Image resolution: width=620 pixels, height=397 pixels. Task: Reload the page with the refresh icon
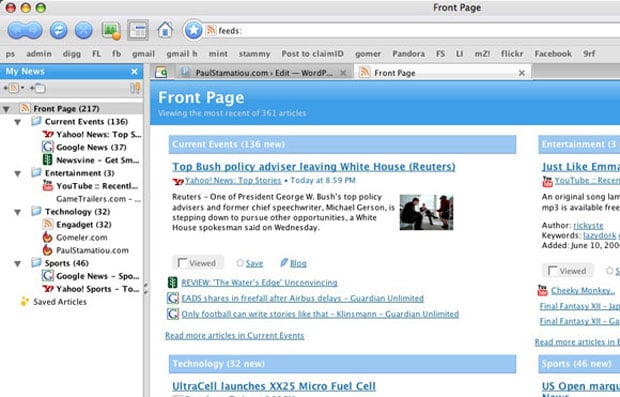tap(58, 30)
